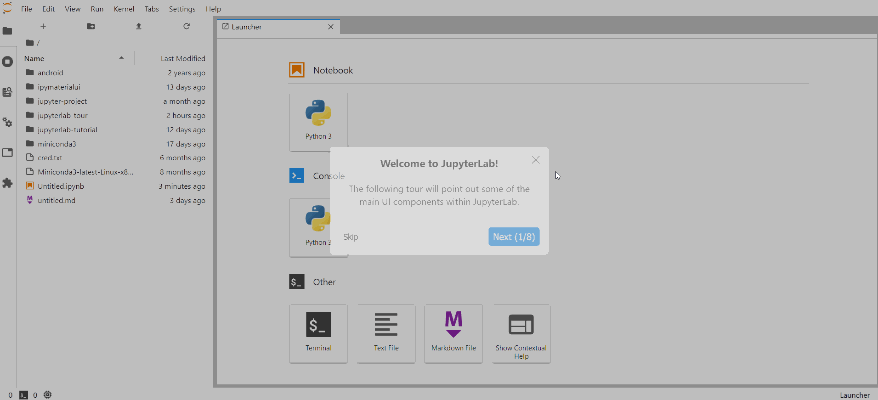Image resolution: width=878 pixels, height=400 pixels.
Task: Click the status bar kernel settings icon
Action: click(48, 395)
